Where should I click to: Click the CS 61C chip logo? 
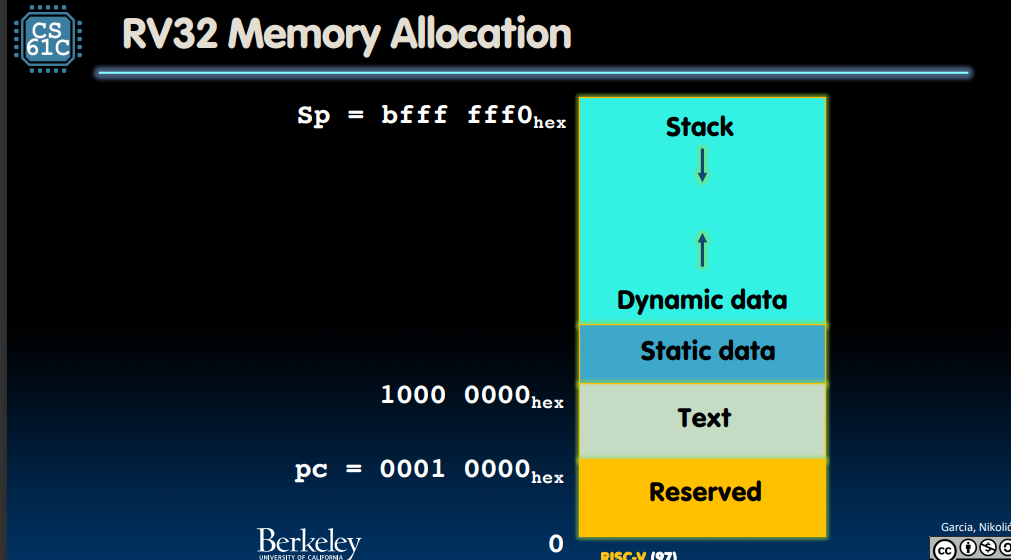pos(48,39)
